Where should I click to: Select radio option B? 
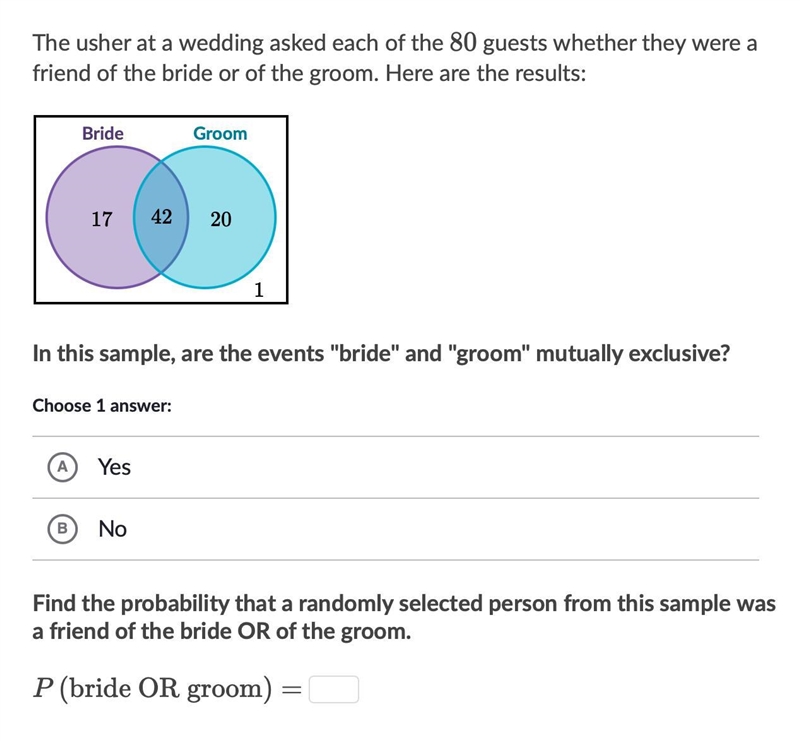click(x=63, y=529)
